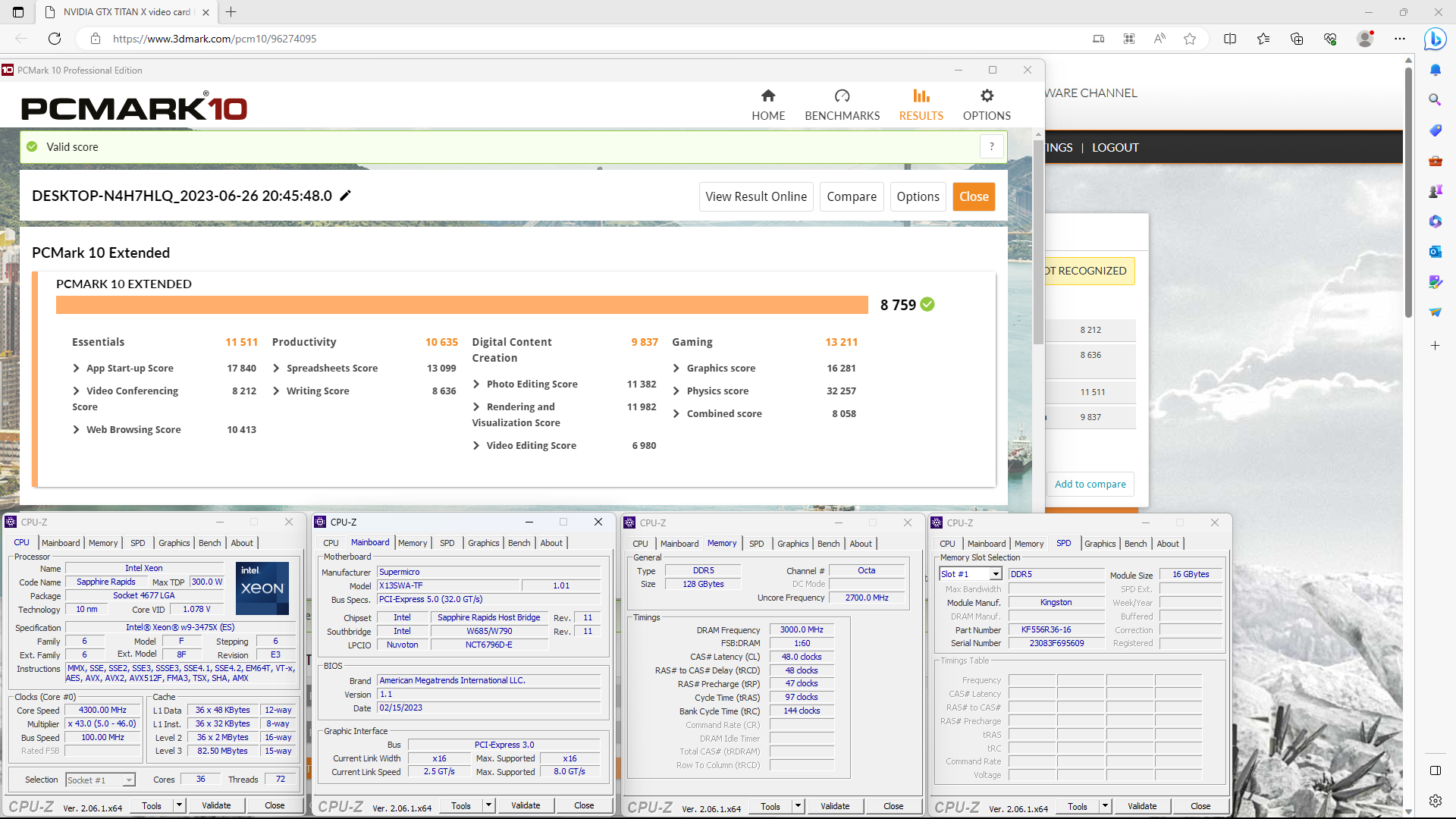
Task: Click Tools button in Memory CPU-Z
Action: coord(770,806)
